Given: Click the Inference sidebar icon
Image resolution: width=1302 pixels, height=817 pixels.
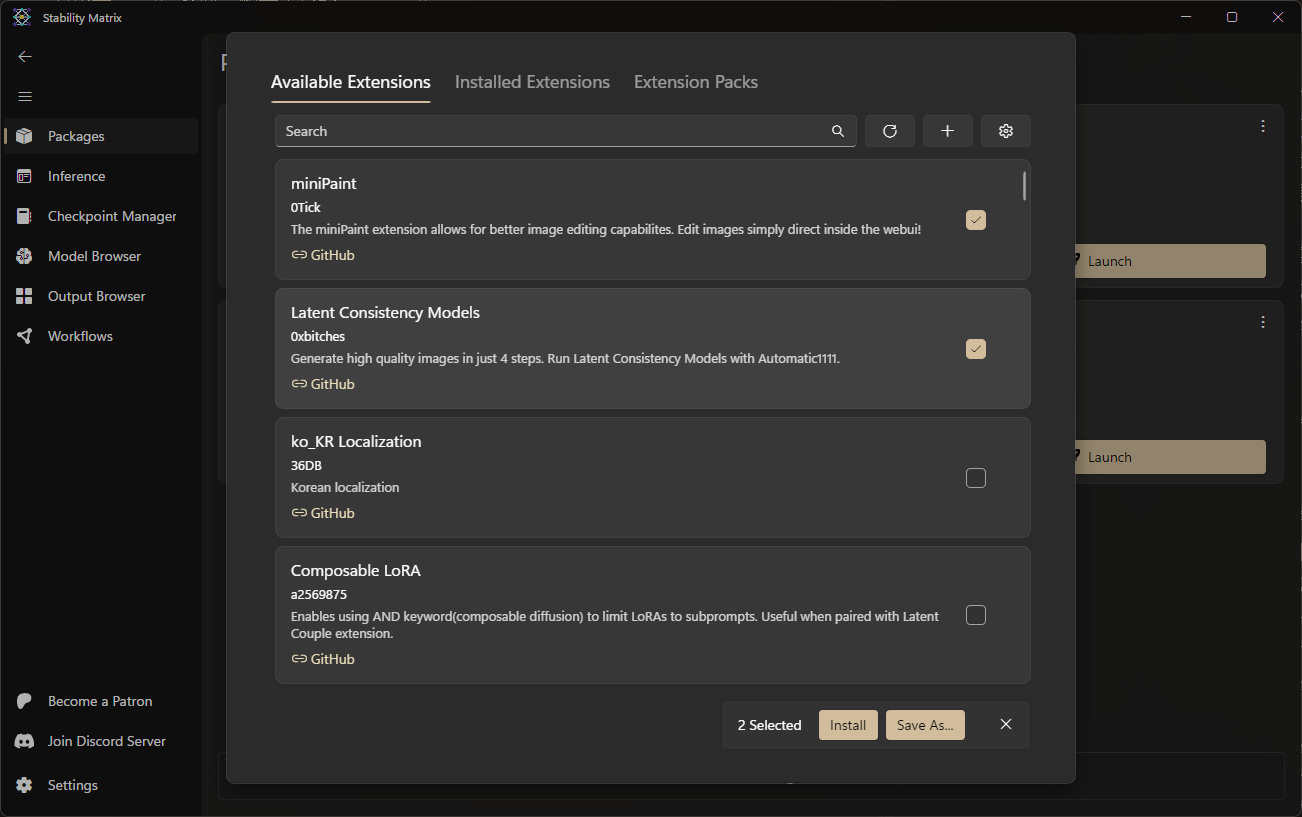Looking at the screenshot, I should tap(25, 176).
